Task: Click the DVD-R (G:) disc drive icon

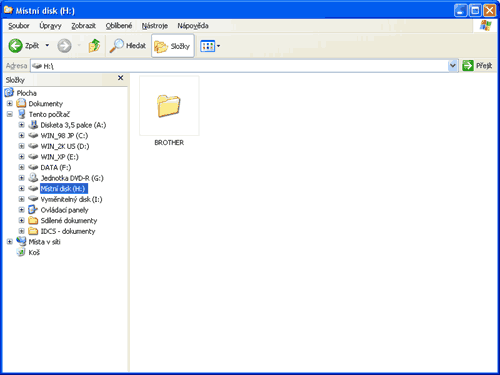Action: pyautogui.click(x=33, y=178)
